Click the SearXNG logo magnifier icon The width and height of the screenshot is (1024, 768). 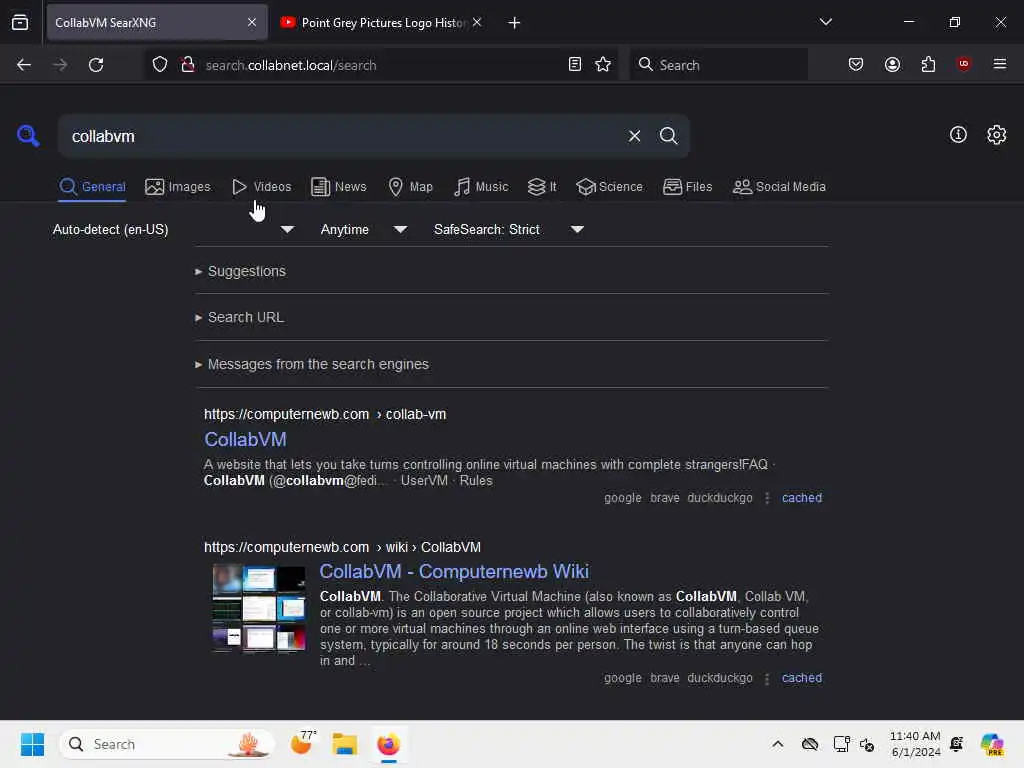click(x=27, y=136)
